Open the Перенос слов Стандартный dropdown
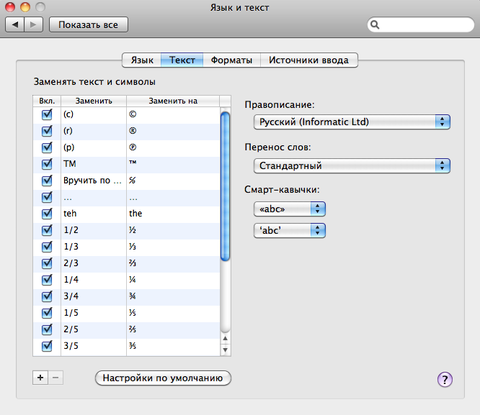This screenshot has width=480, height=415. point(352,166)
